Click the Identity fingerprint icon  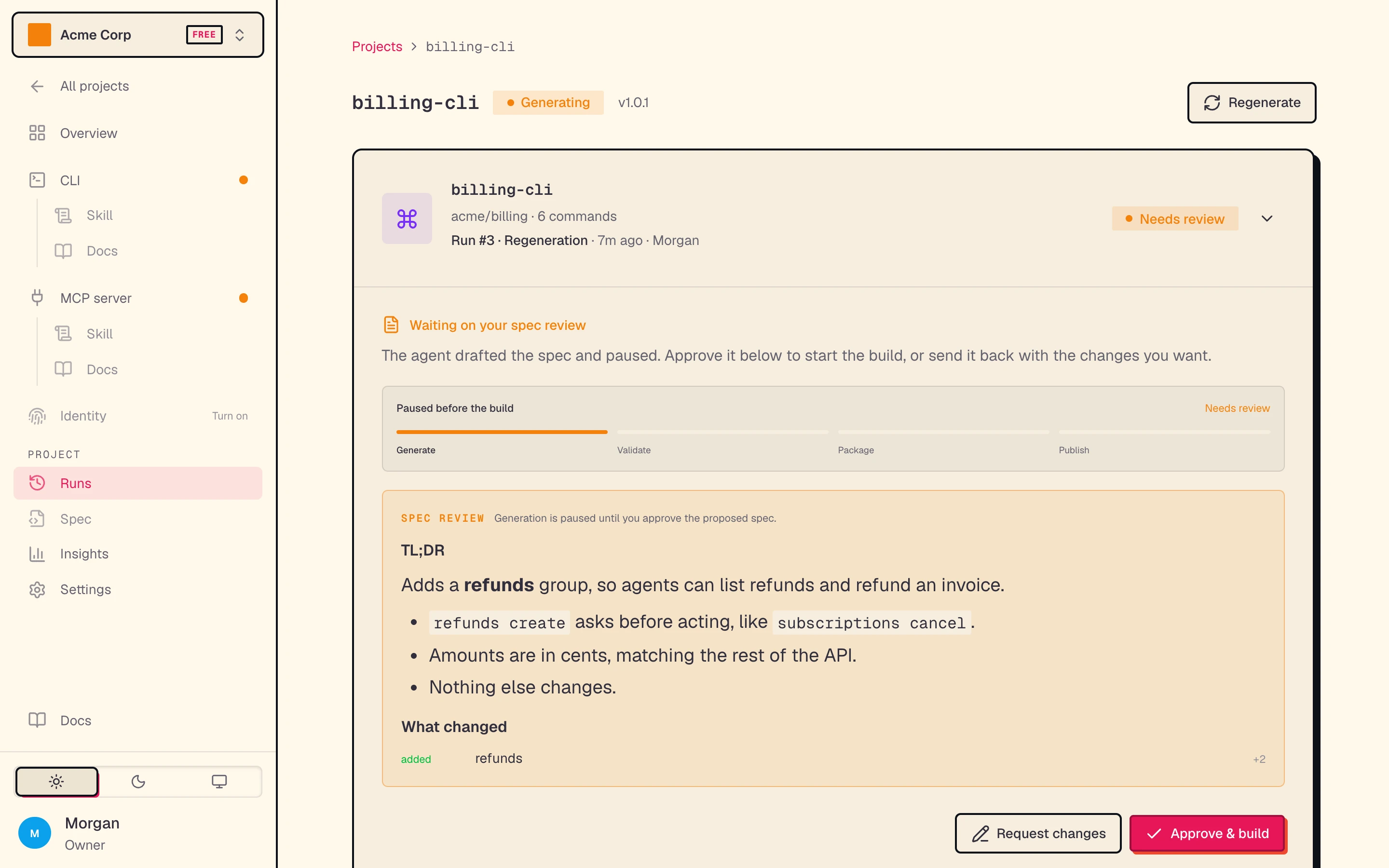(37, 416)
